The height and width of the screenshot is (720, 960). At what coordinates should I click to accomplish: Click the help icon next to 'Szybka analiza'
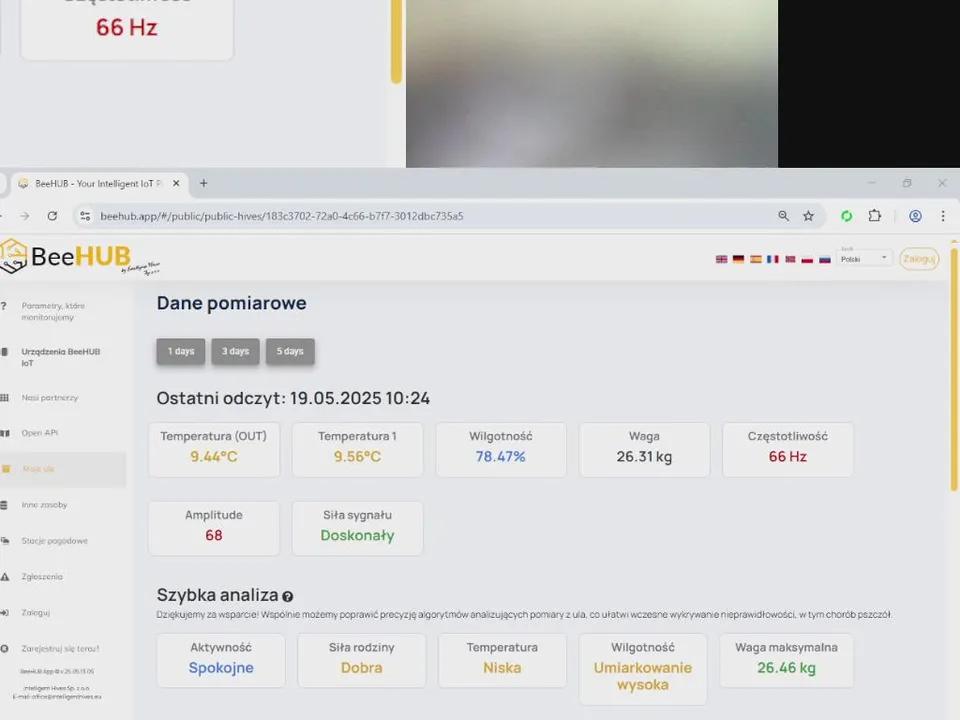288,596
